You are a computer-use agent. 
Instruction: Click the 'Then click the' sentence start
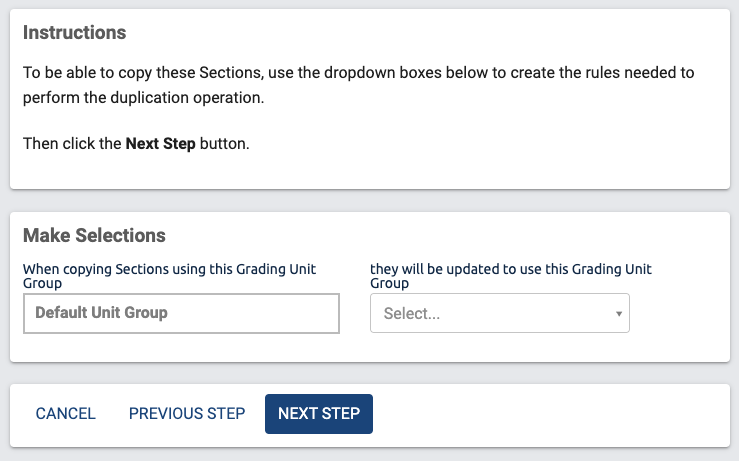point(72,143)
